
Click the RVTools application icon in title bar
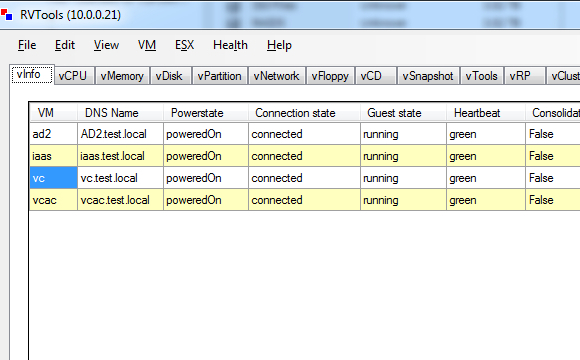6,15
